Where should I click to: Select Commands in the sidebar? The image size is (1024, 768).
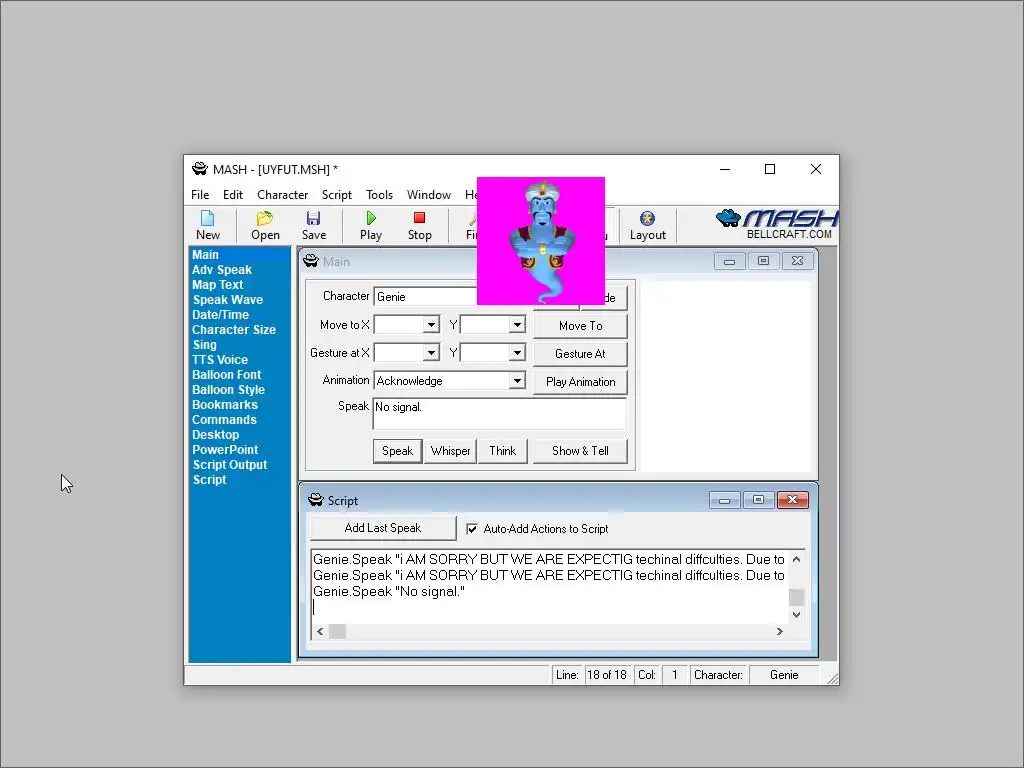(x=224, y=420)
